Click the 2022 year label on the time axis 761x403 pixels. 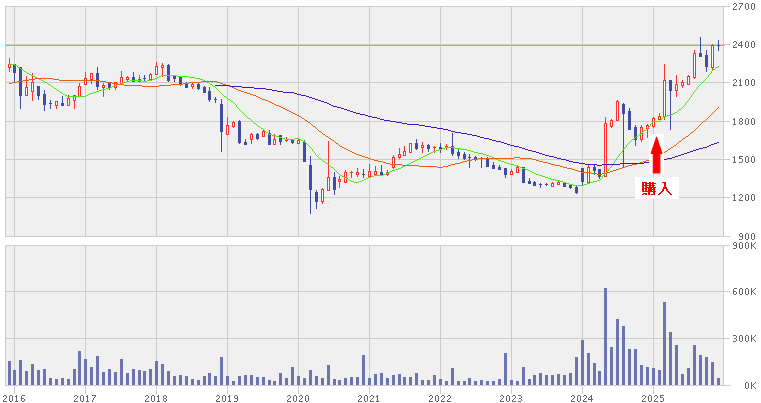[440, 397]
